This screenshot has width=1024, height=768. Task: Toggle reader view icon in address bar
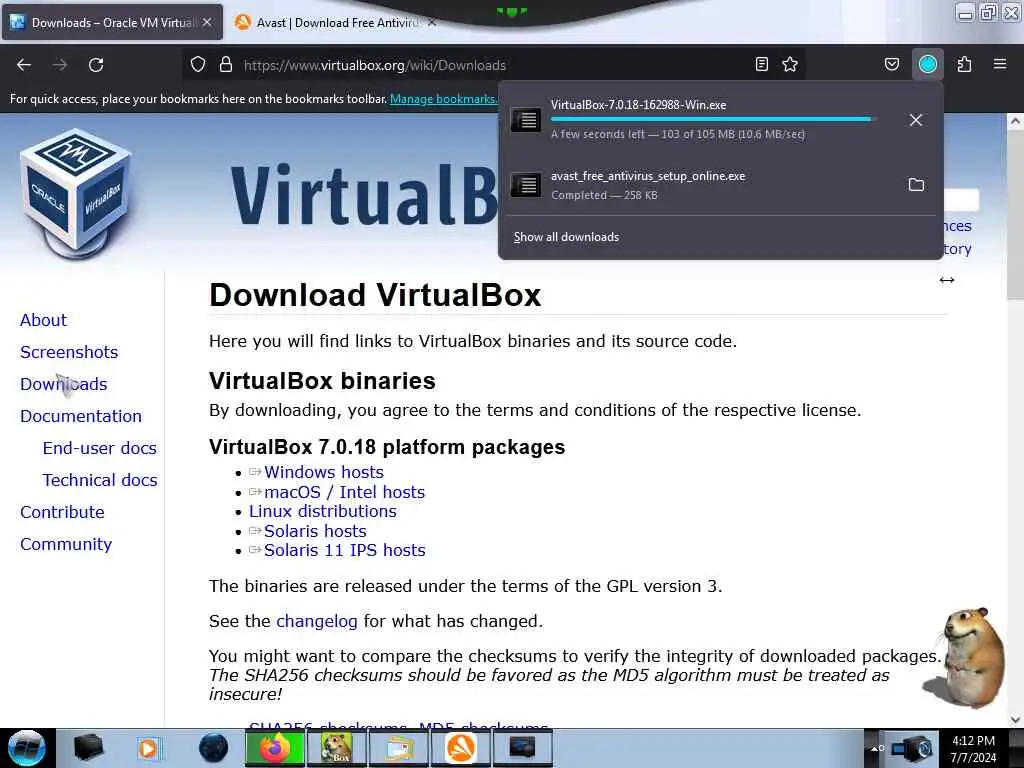pos(761,64)
